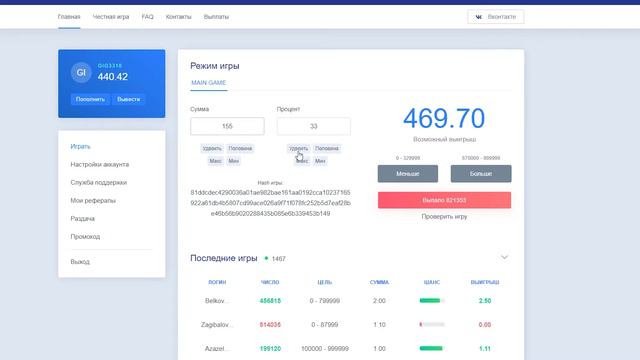Click the Меньше bet button
The image size is (640, 360).
click(408, 174)
